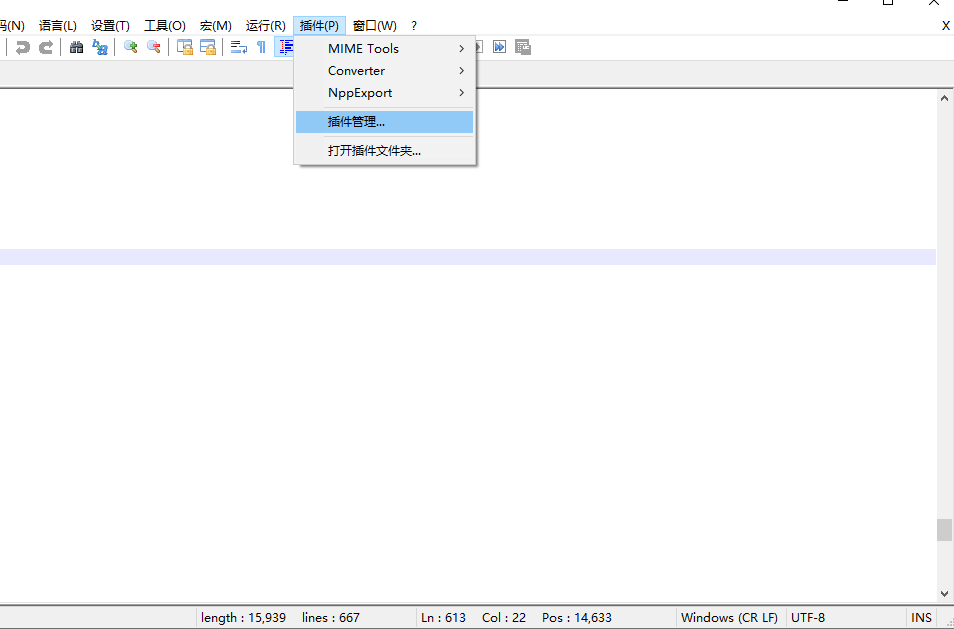Zoom in using the magnifier plus icon
The image size is (954, 629).
coord(130,47)
